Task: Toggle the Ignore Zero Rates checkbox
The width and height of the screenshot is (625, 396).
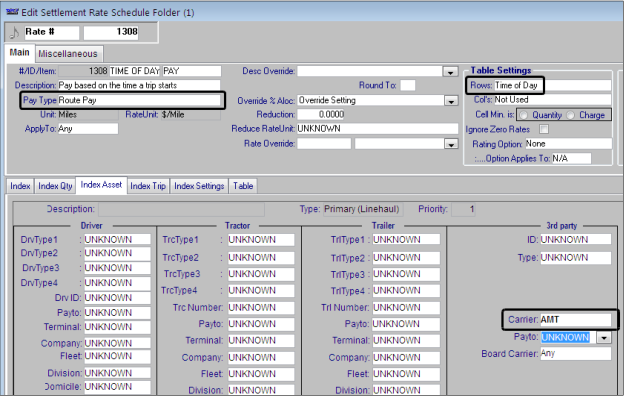Action: 544,129
